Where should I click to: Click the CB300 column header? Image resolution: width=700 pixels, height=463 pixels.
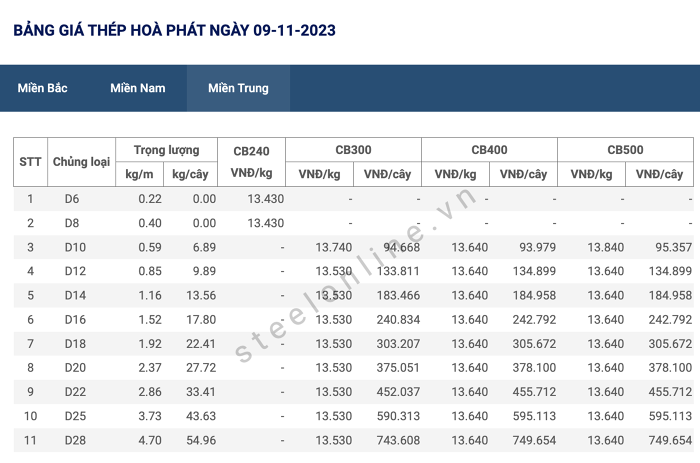click(353, 150)
